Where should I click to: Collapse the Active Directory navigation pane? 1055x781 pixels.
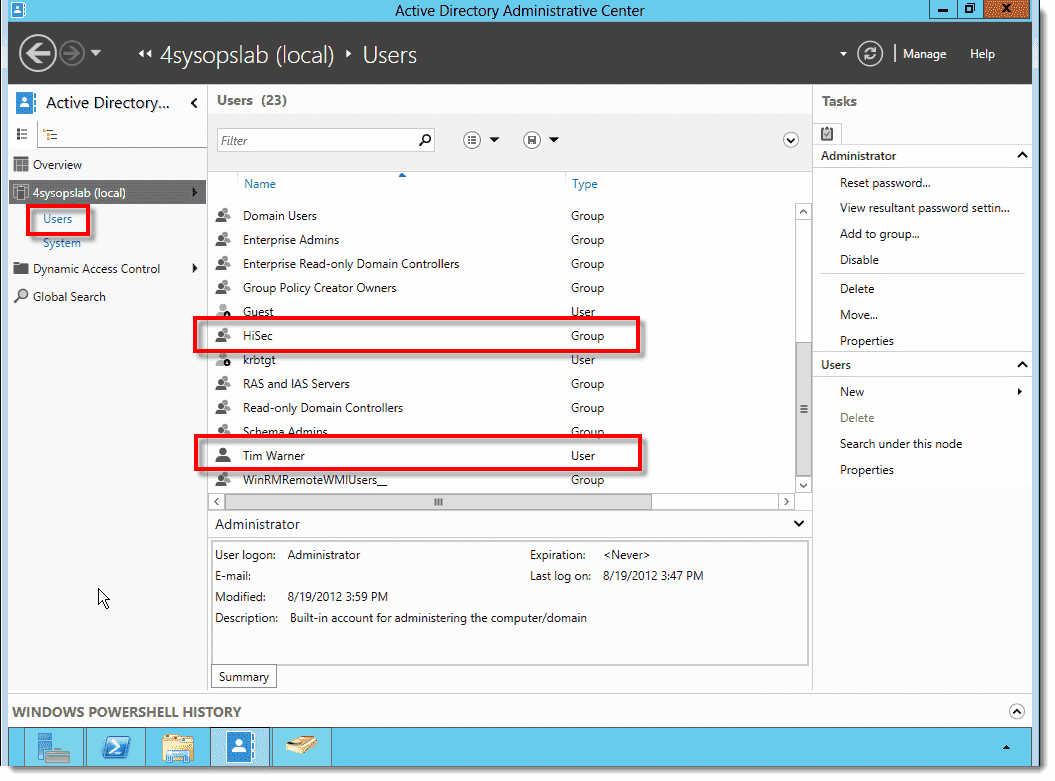click(x=194, y=103)
